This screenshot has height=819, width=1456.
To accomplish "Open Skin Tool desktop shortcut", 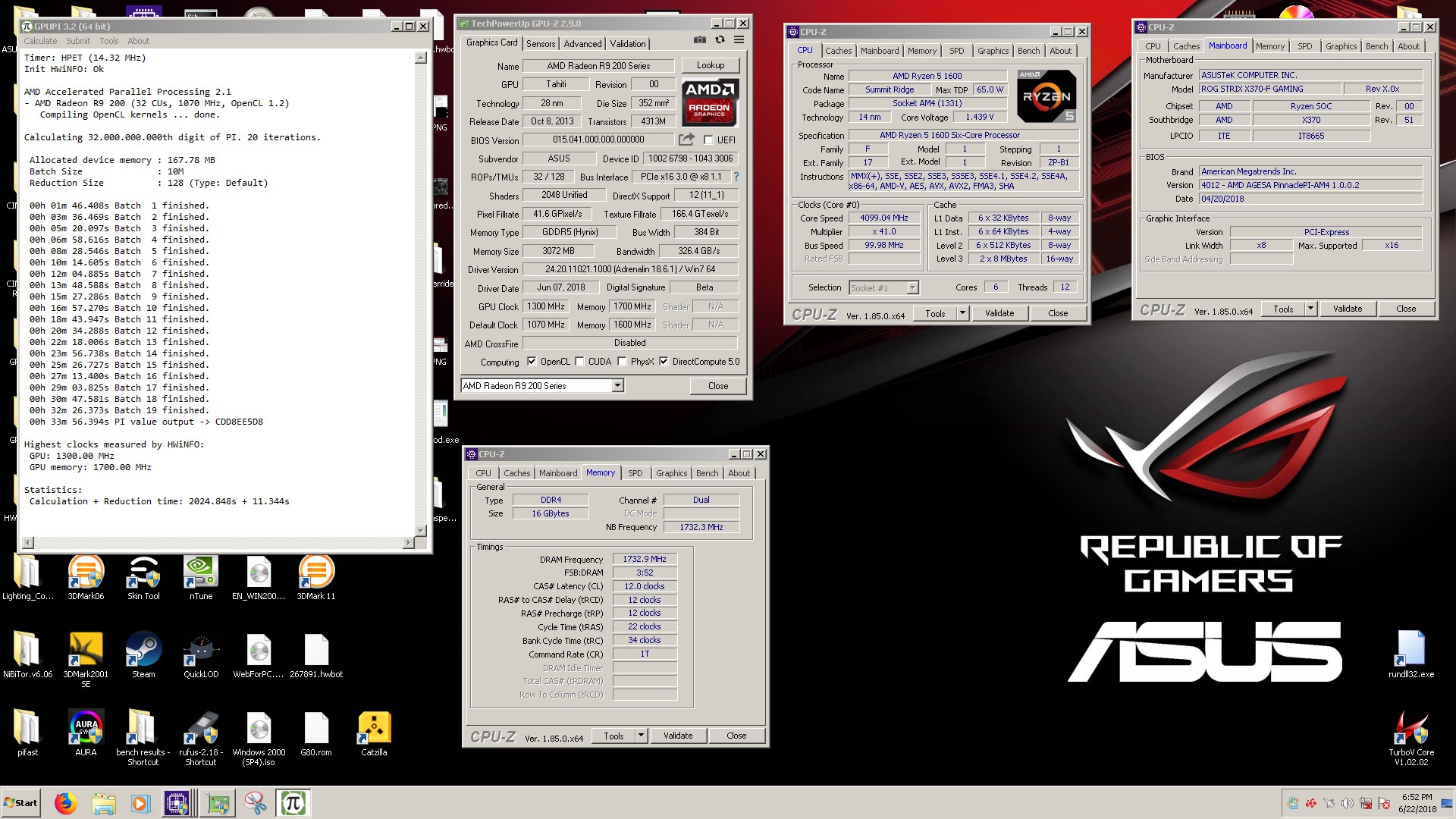I will click(x=143, y=578).
